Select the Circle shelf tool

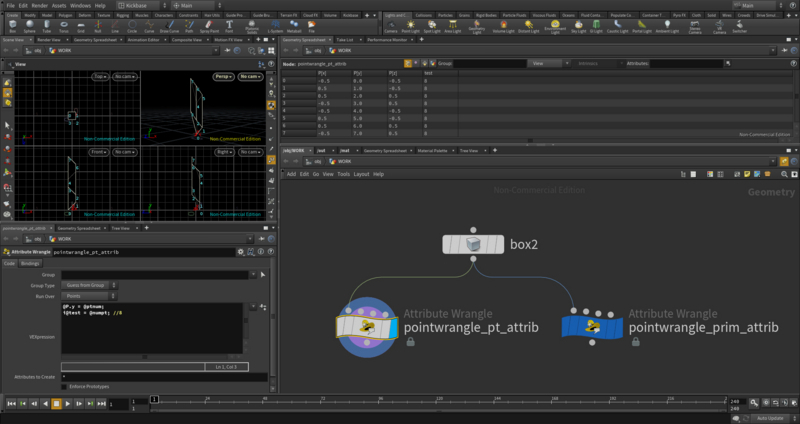pyautogui.click(x=132, y=26)
